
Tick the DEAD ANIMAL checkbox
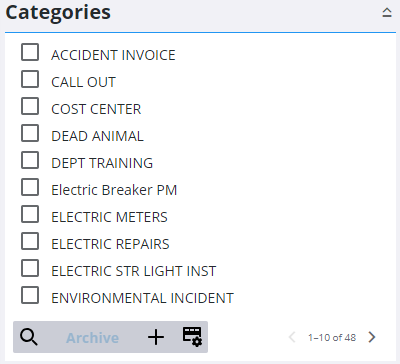(x=30, y=133)
